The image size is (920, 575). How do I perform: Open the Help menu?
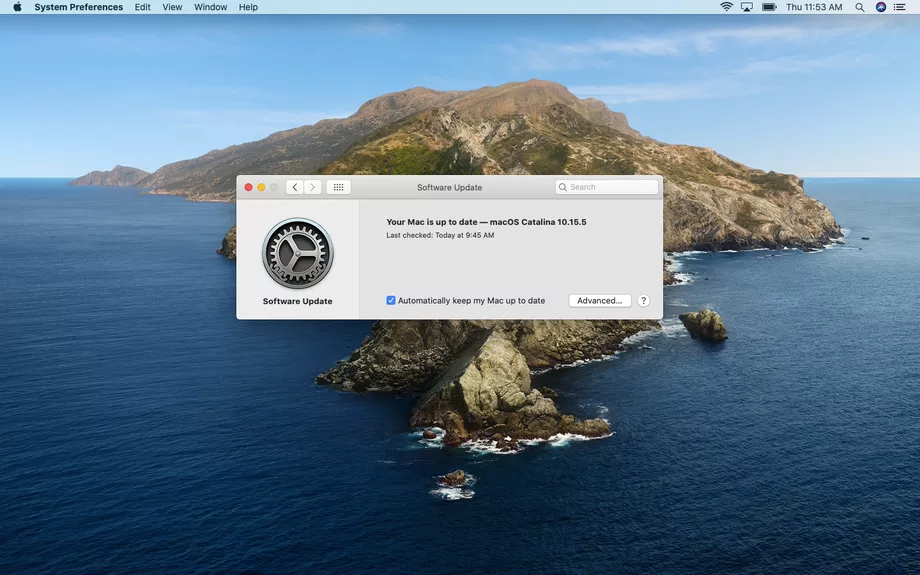click(248, 7)
